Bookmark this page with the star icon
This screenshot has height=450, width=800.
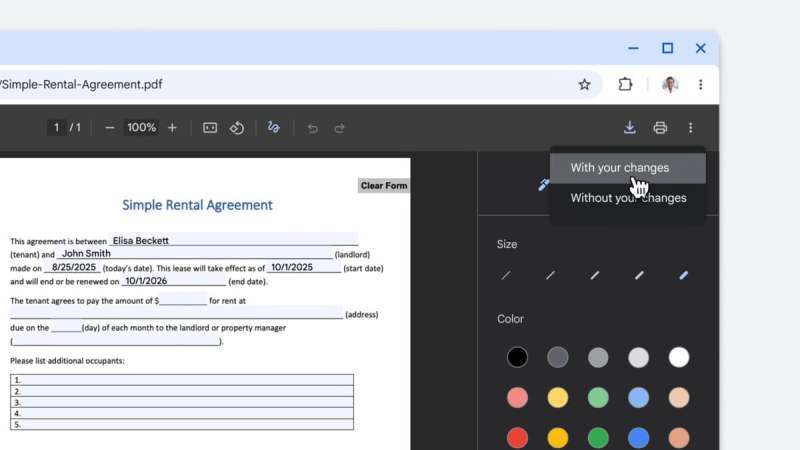coord(584,85)
